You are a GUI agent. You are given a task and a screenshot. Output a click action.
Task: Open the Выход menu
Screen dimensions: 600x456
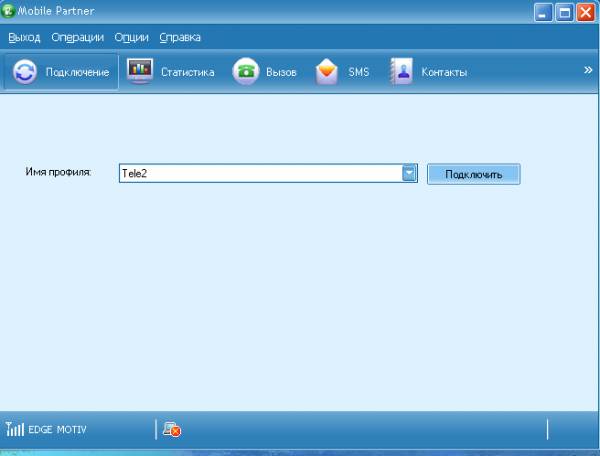click(24, 37)
